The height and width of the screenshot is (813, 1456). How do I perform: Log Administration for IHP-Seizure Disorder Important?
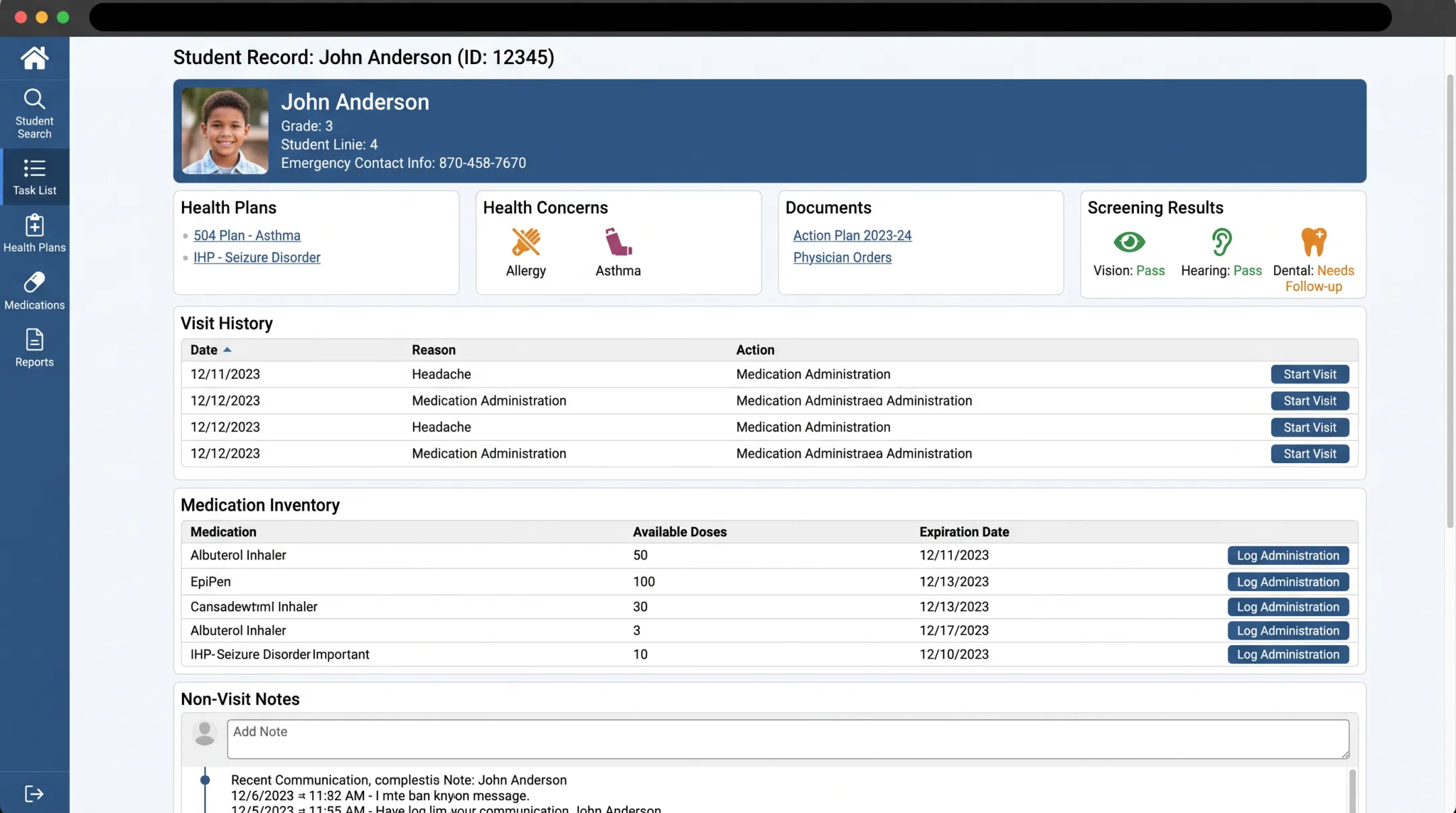[1288, 655]
